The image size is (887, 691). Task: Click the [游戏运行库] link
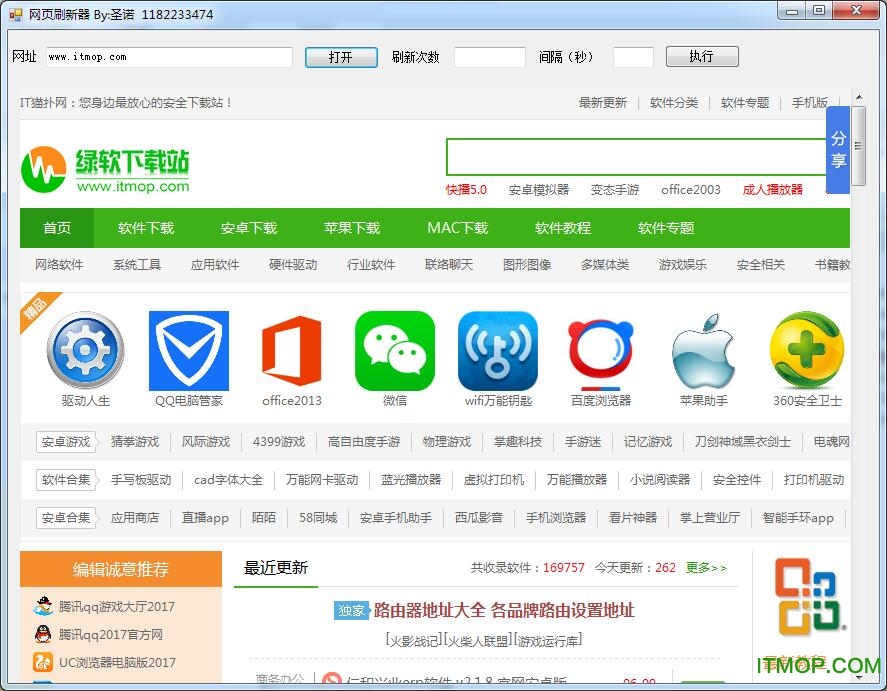(548, 641)
